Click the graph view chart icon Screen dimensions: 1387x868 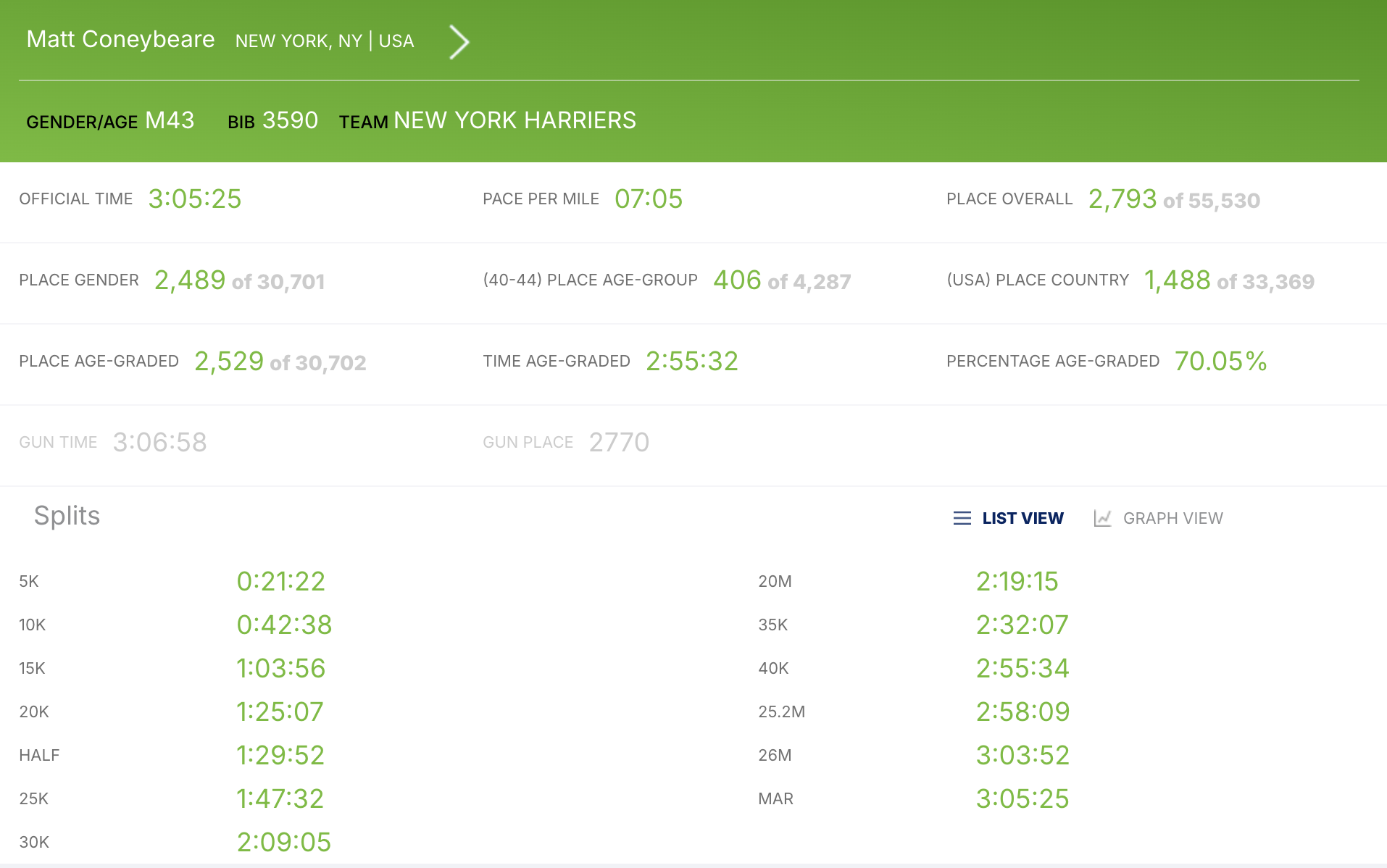1102,518
